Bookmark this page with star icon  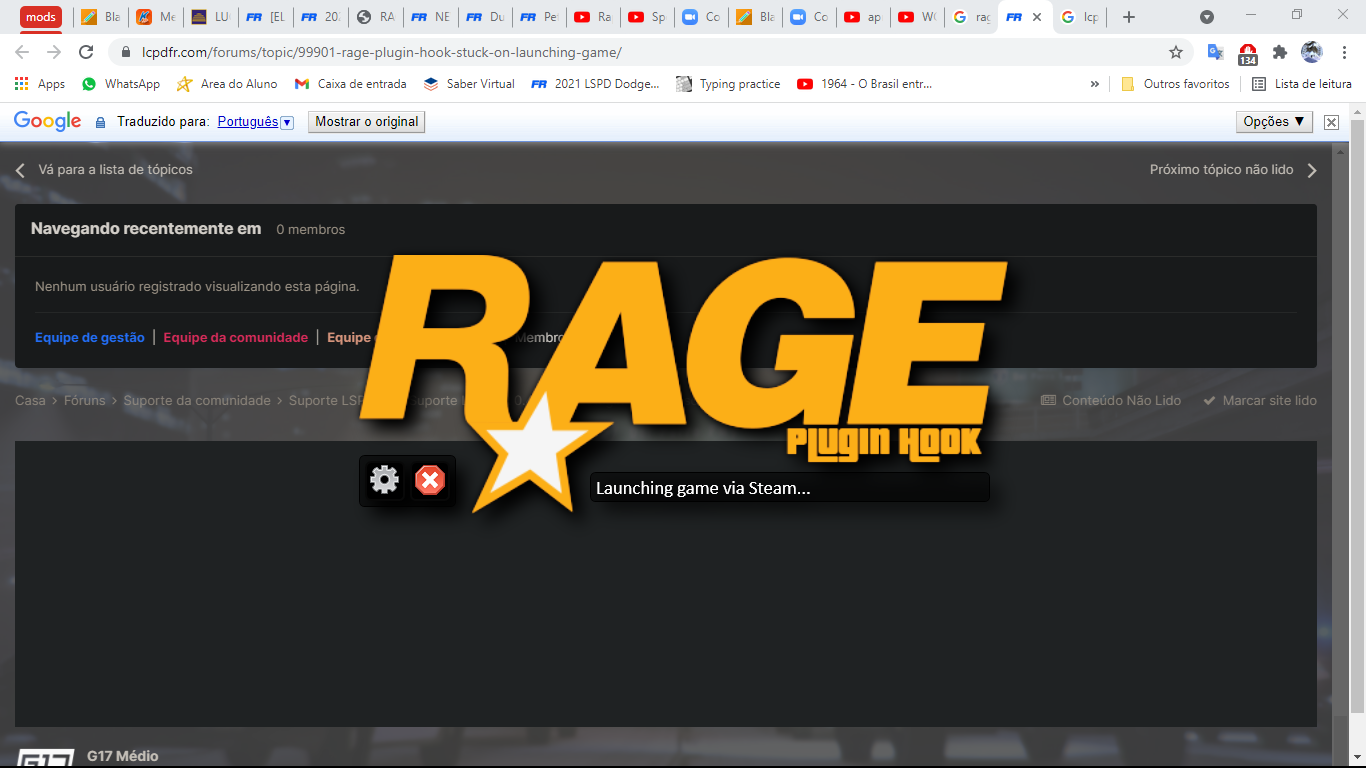click(x=1176, y=52)
